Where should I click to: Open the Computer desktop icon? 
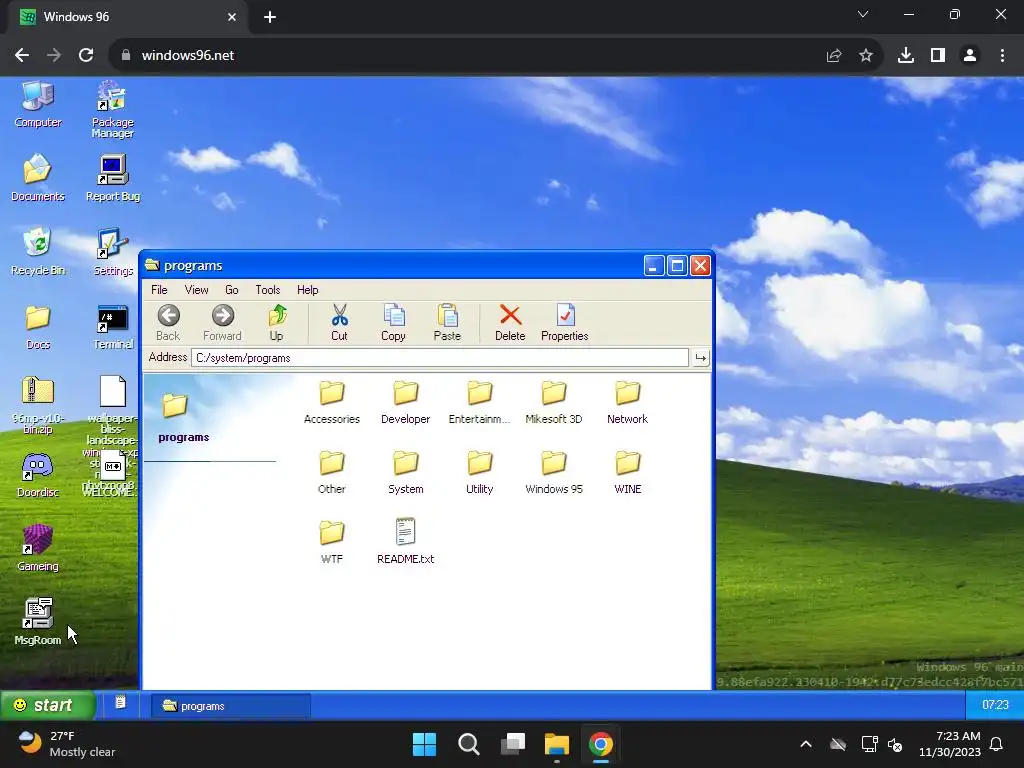click(38, 104)
